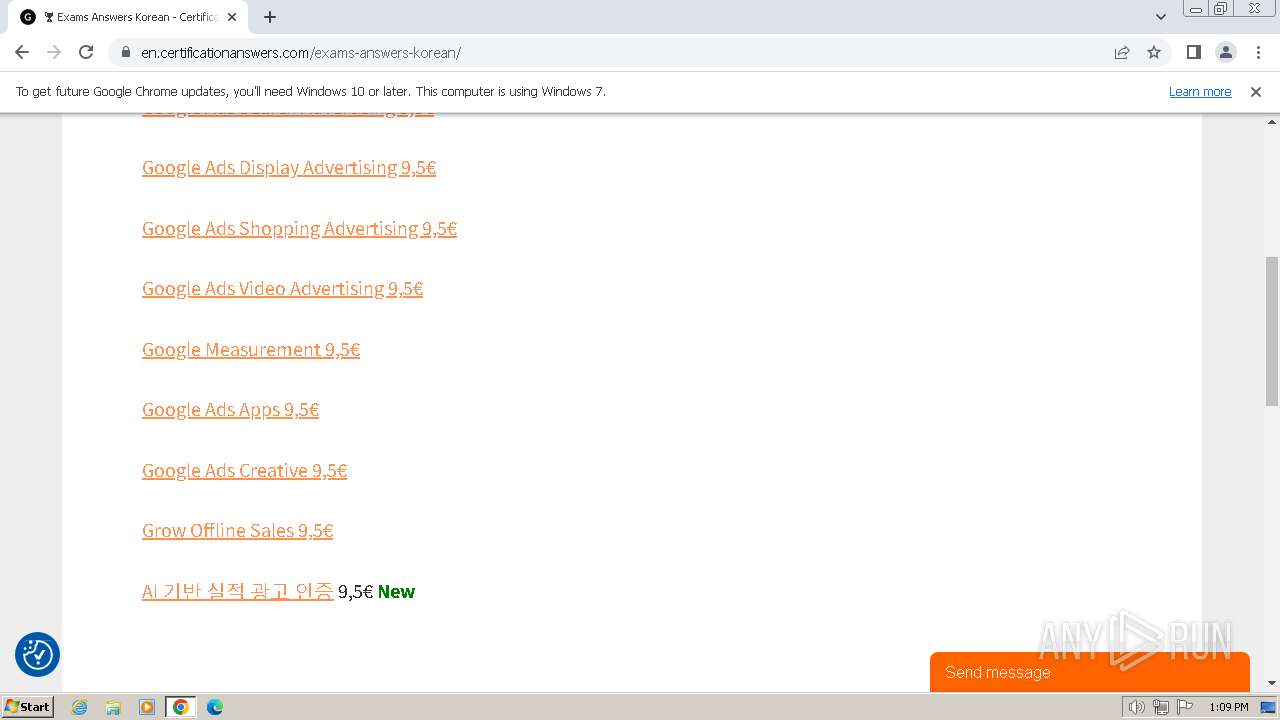Open Google Measurement 9,5€ link

coord(251,350)
